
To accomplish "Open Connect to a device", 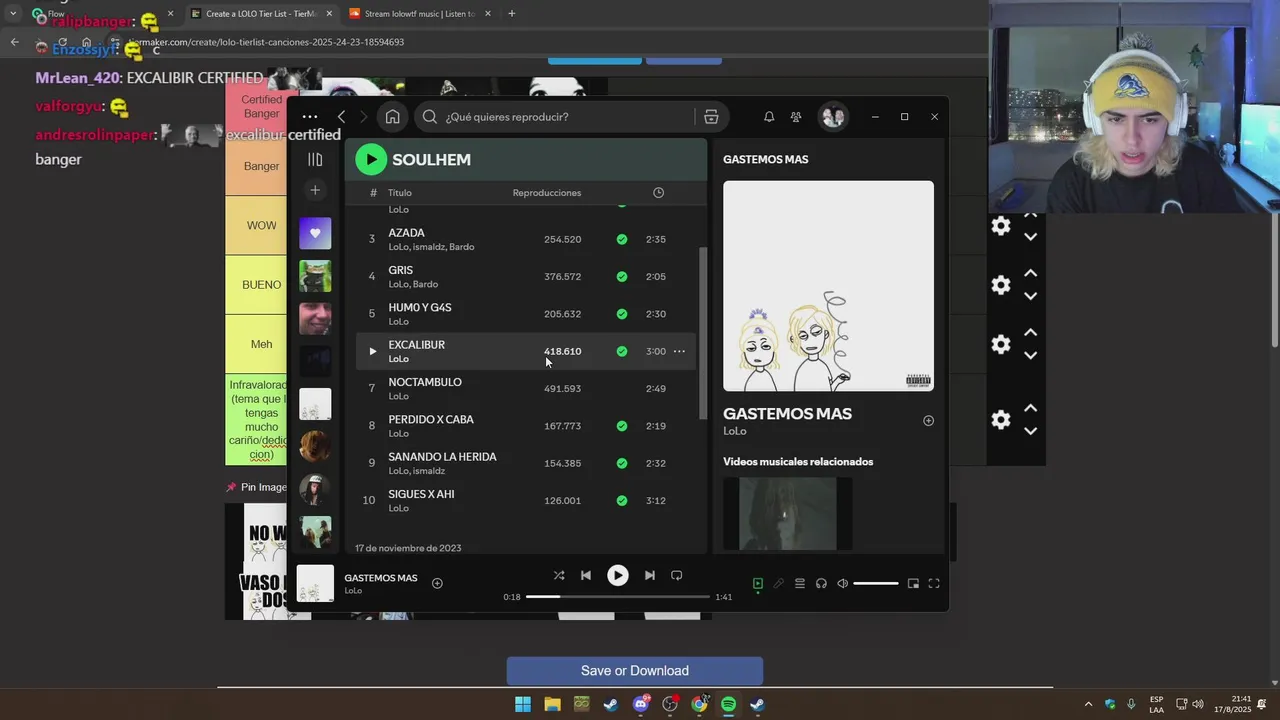I will [821, 584].
